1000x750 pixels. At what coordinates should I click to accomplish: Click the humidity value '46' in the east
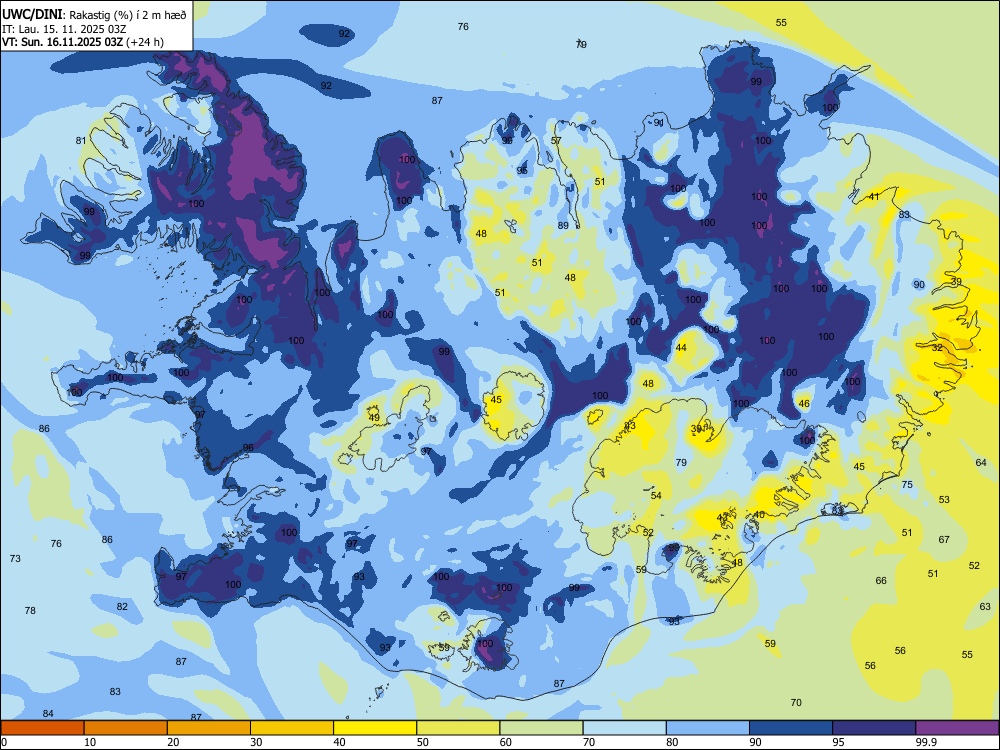click(804, 404)
